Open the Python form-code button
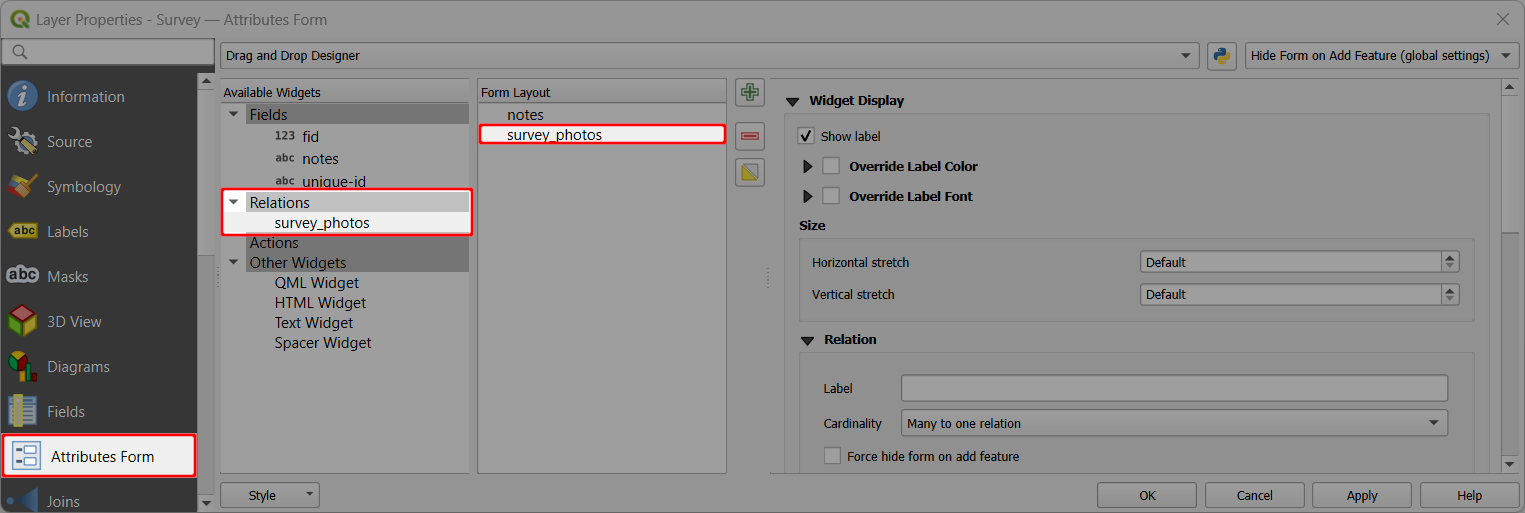Viewport: 1525px width, 513px height. coord(1221,56)
